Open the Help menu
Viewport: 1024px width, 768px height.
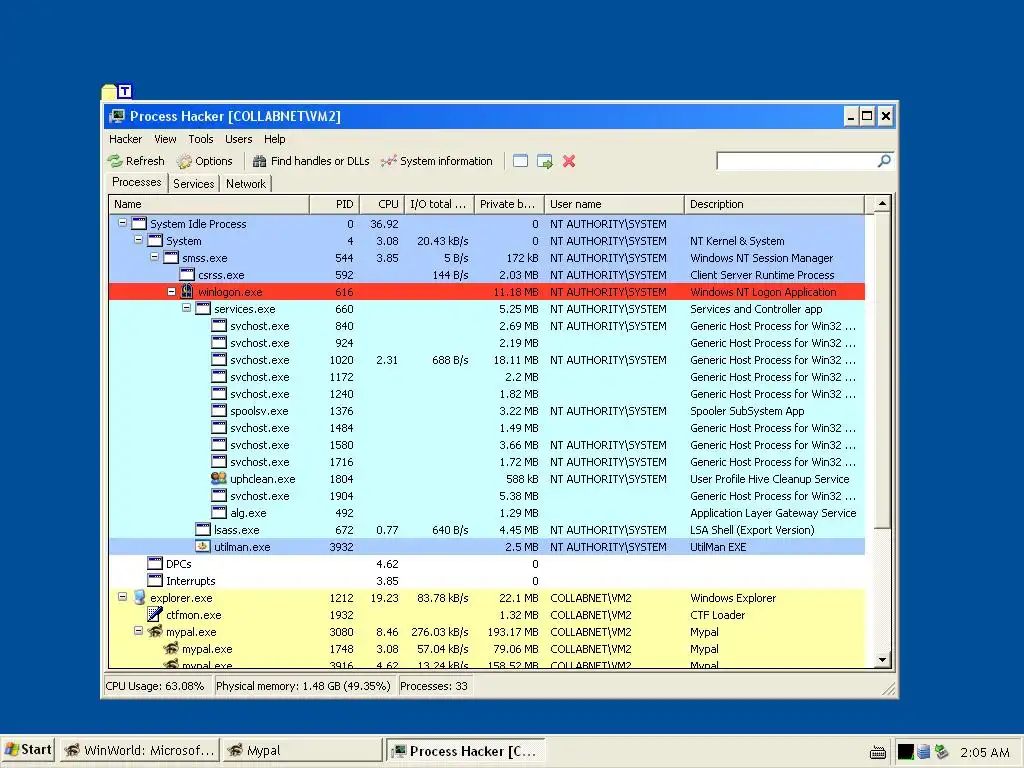tap(274, 139)
